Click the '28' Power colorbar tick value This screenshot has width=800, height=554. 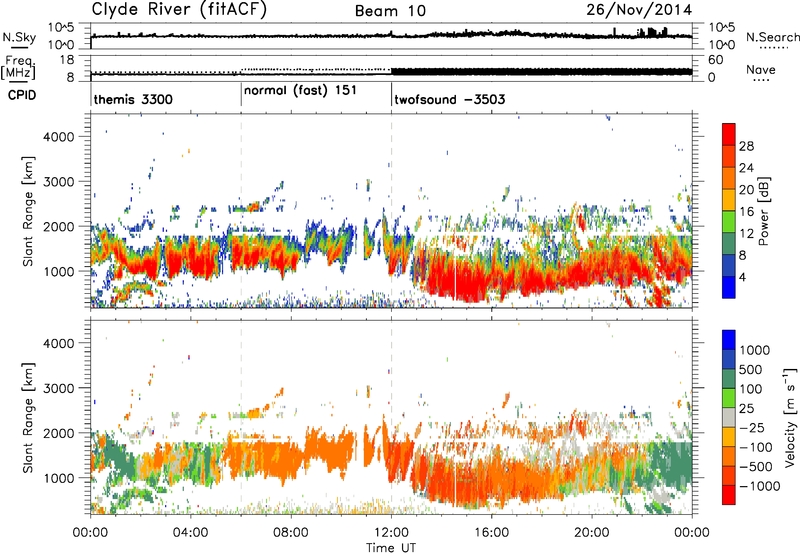[746, 146]
